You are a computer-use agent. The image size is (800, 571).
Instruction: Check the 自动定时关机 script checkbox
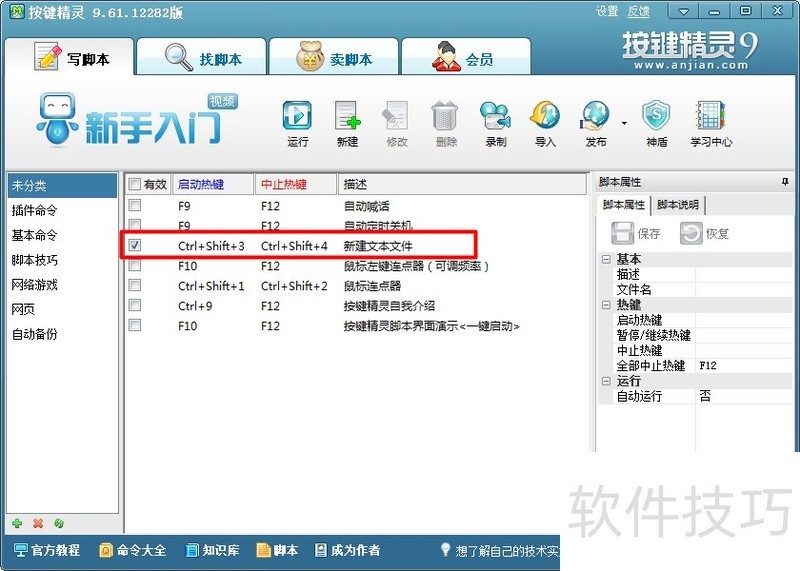click(135, 225)
